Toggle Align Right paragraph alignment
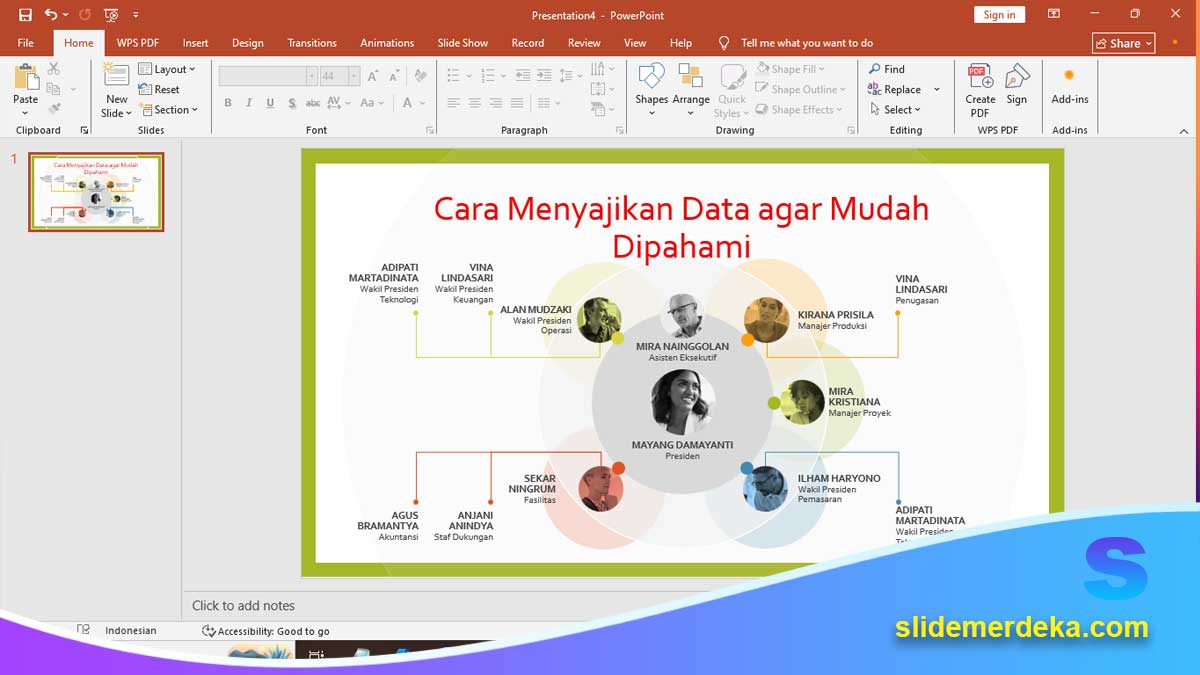Screen dimensions: 1200x675 pyautogui.click(x=496, y=103)
